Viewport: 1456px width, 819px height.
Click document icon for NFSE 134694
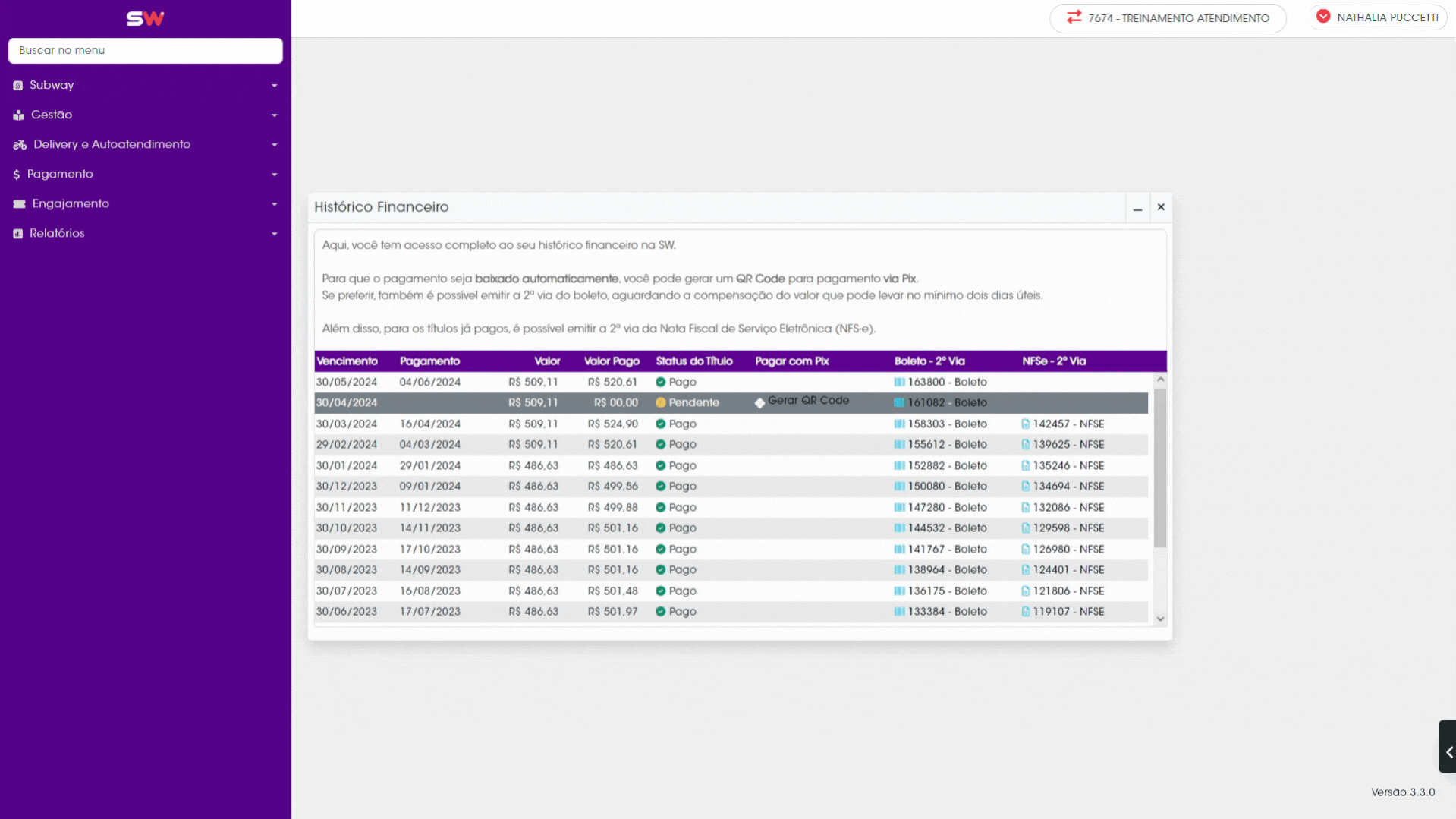click(x=1026, y=487)
